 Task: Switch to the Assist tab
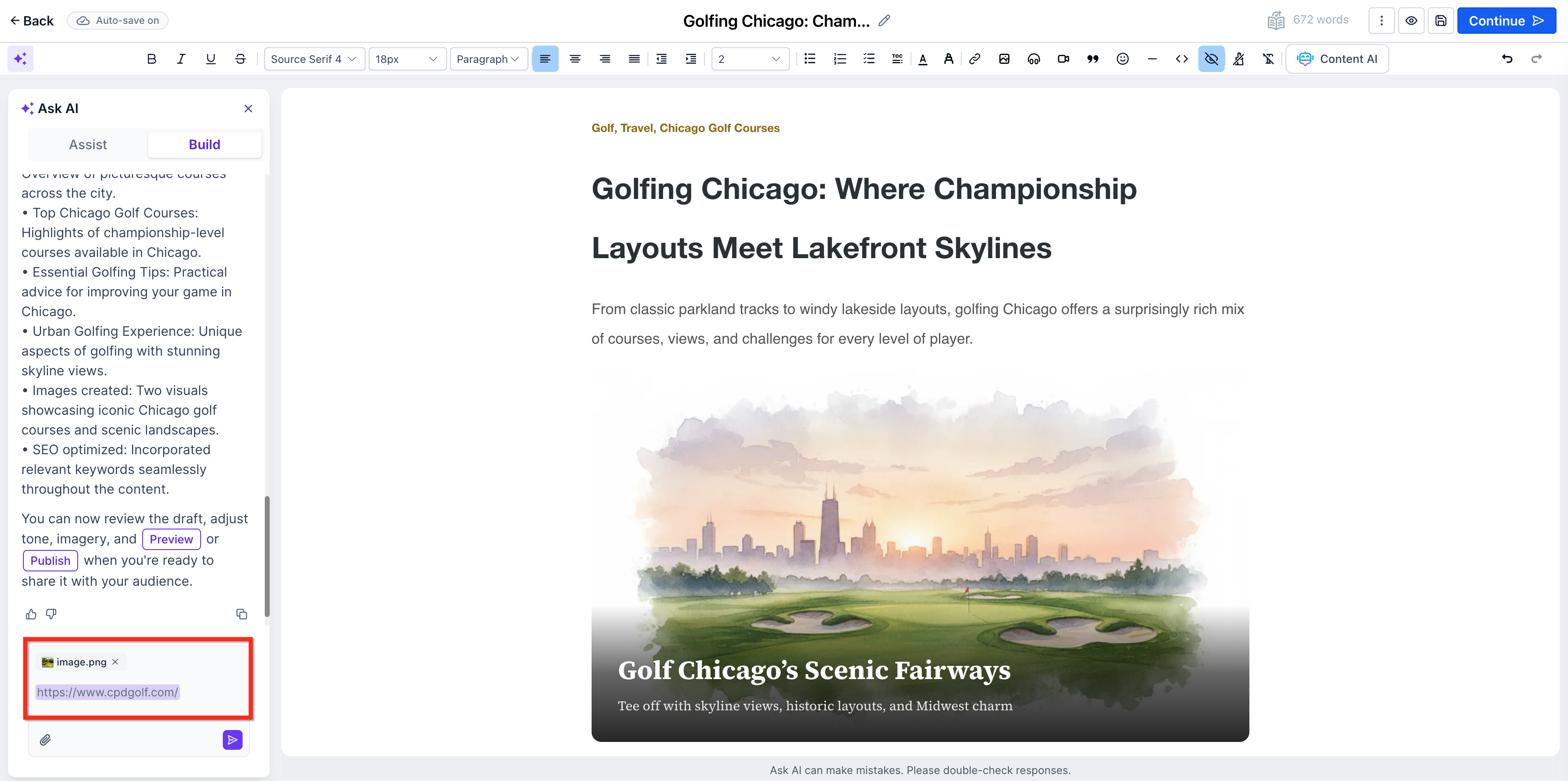click(x=88, y=144)
